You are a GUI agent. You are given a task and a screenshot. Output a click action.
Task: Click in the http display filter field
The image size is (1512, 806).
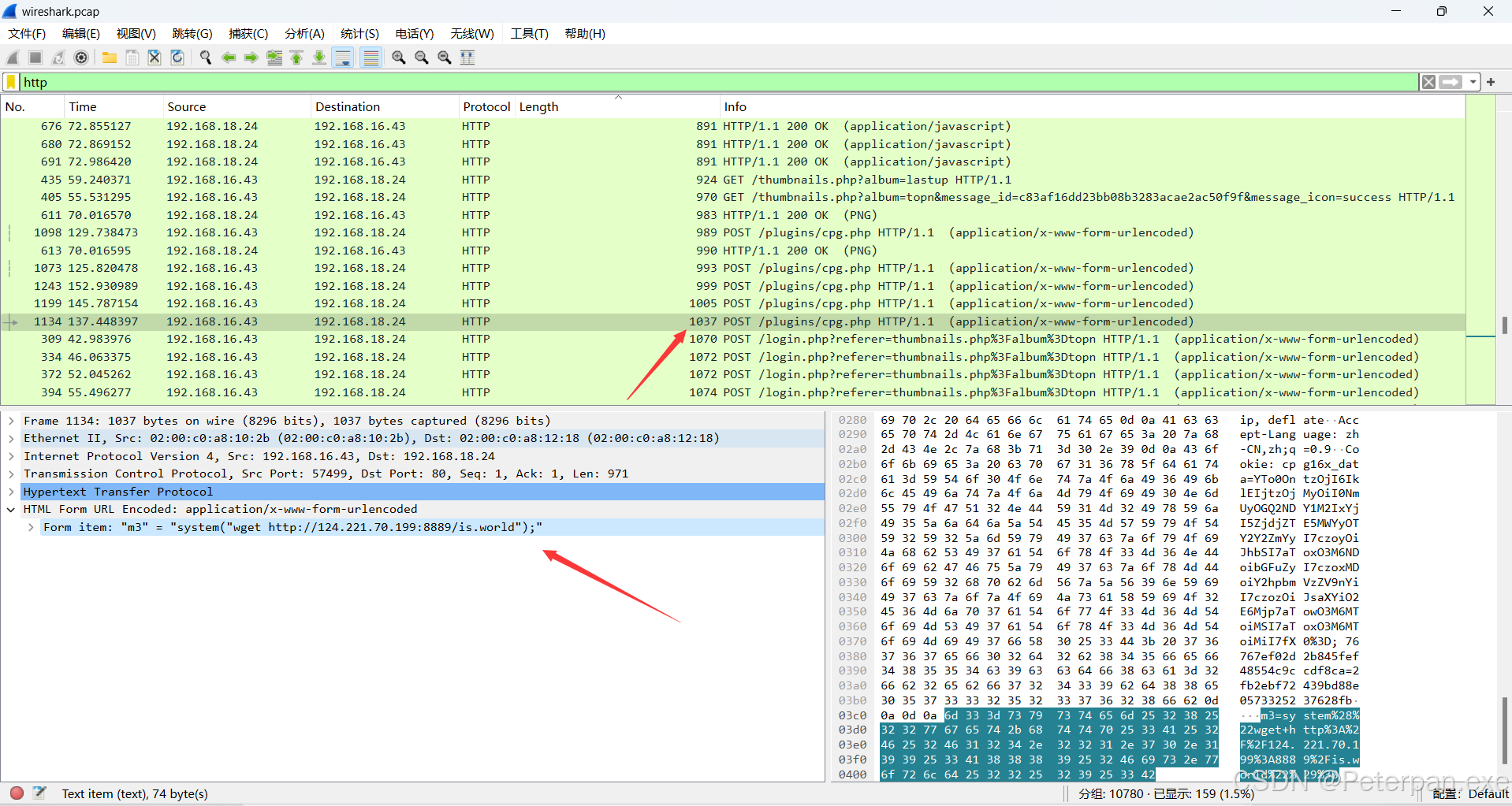[717, 82]
